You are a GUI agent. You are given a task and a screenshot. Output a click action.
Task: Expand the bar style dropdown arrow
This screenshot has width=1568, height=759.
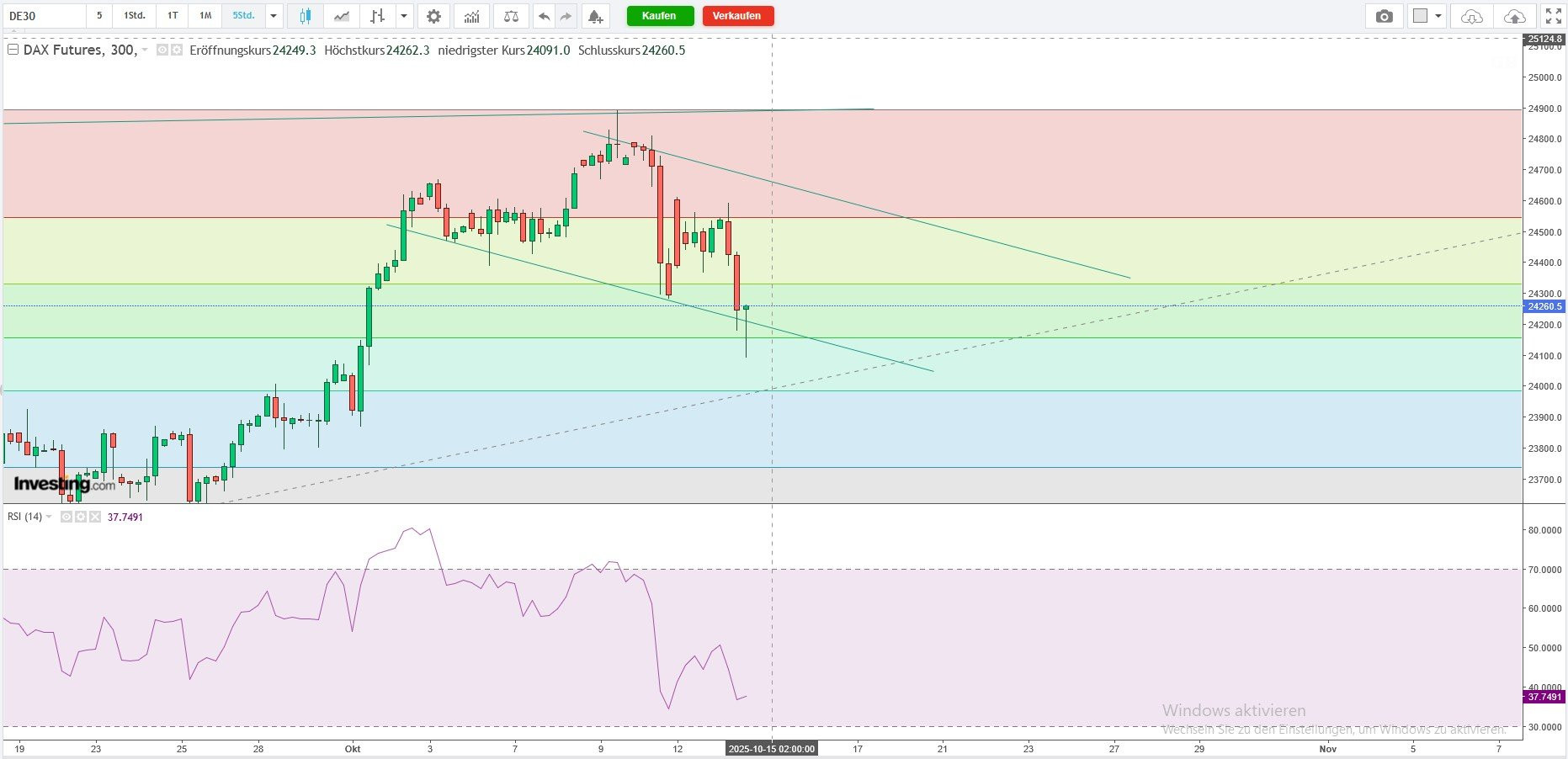pyautogui.click(x=404, y=16)
